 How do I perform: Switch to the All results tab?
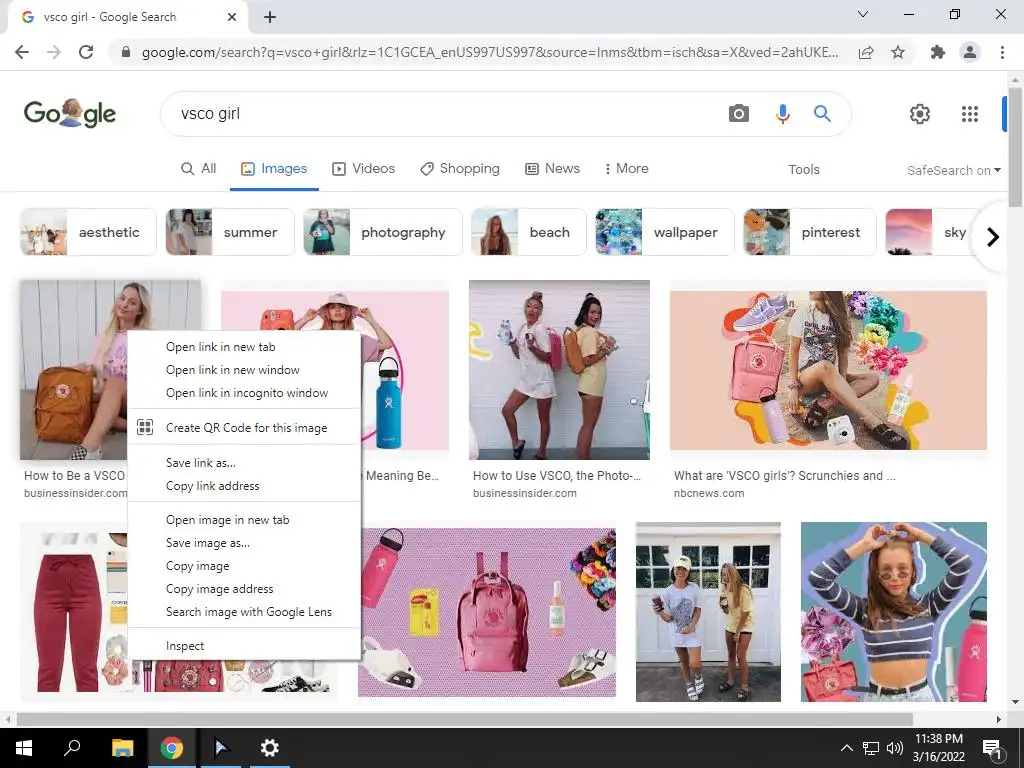pyautogui.click(x=199, y=168)
